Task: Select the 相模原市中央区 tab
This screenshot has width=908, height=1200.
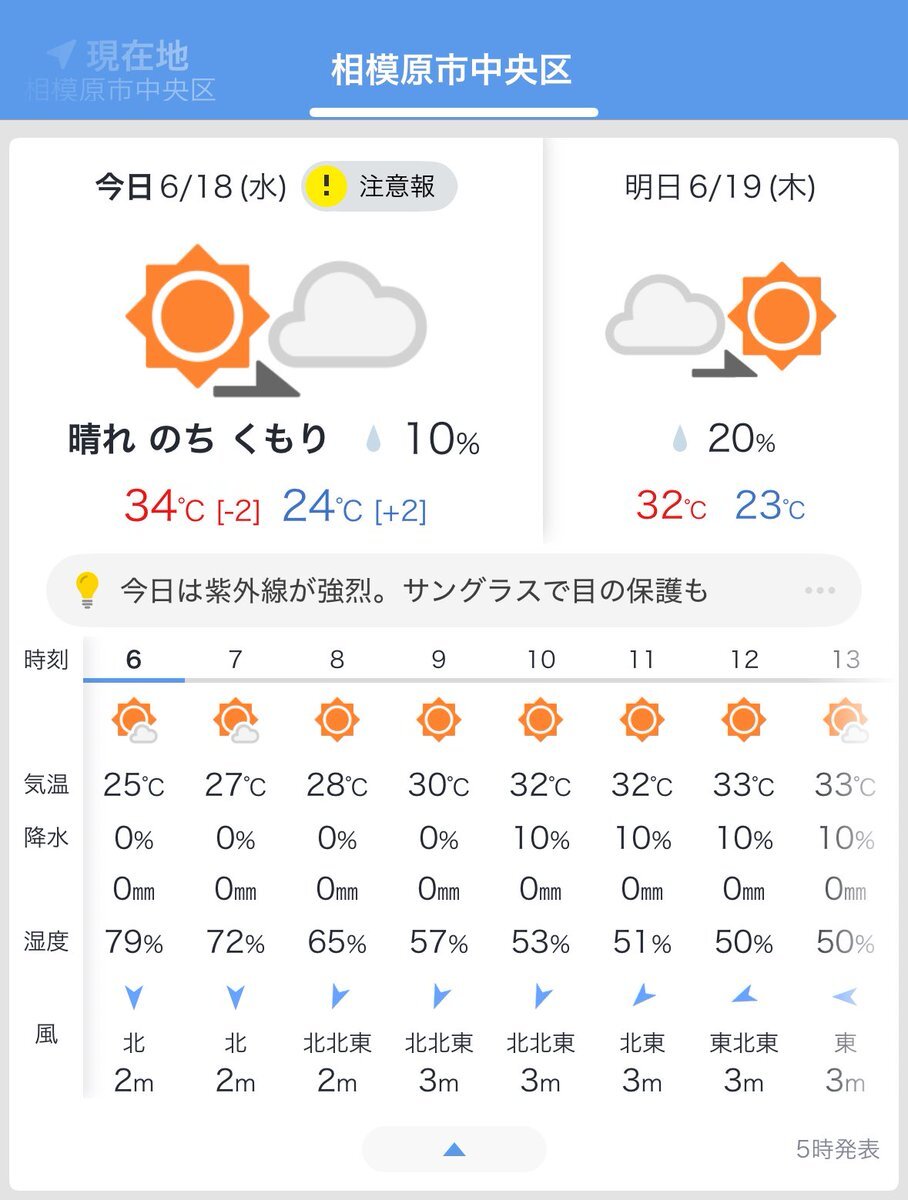Action: pyautogui.click(x=453, y=71)
